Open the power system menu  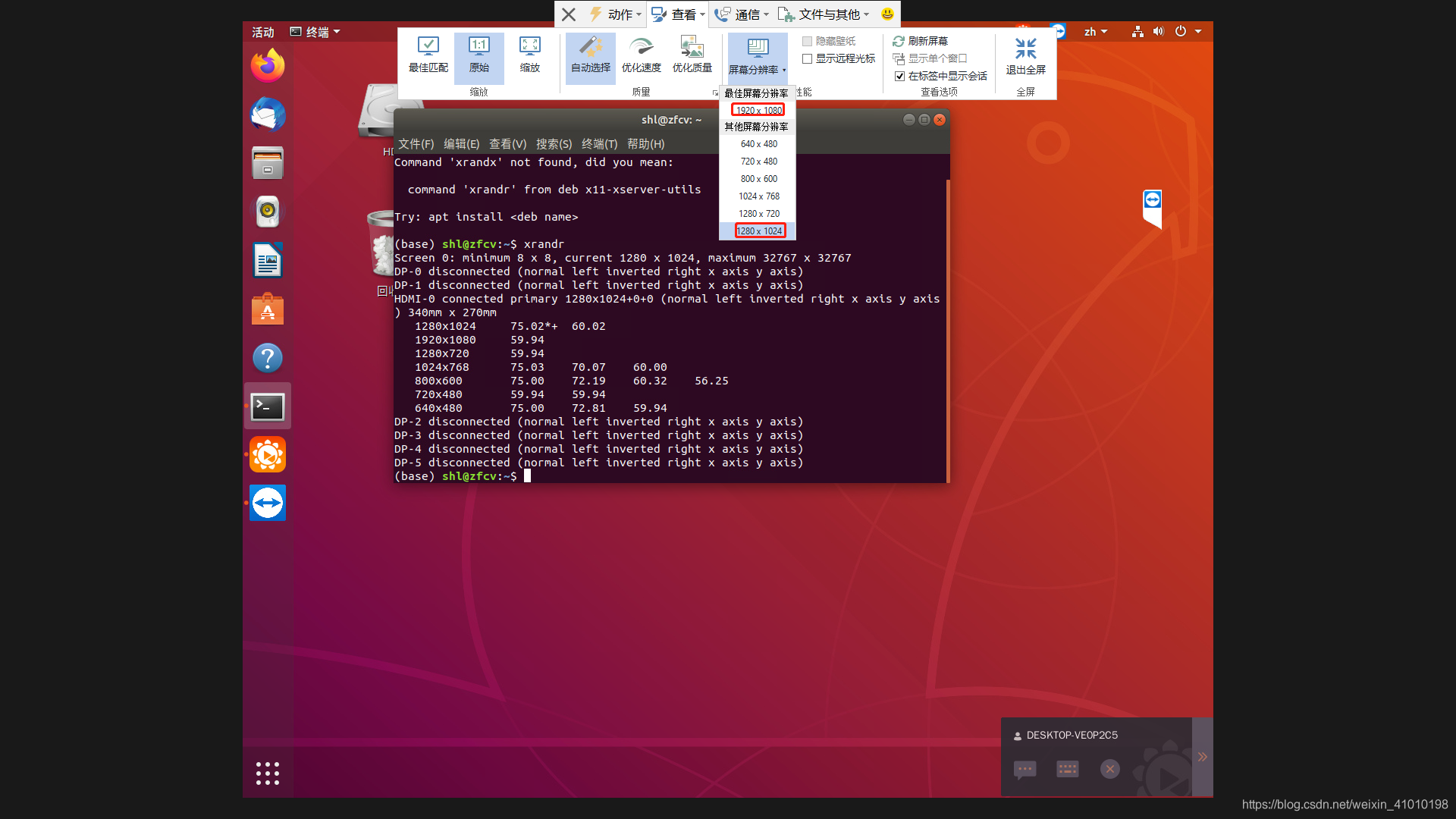coord(1188,32)
